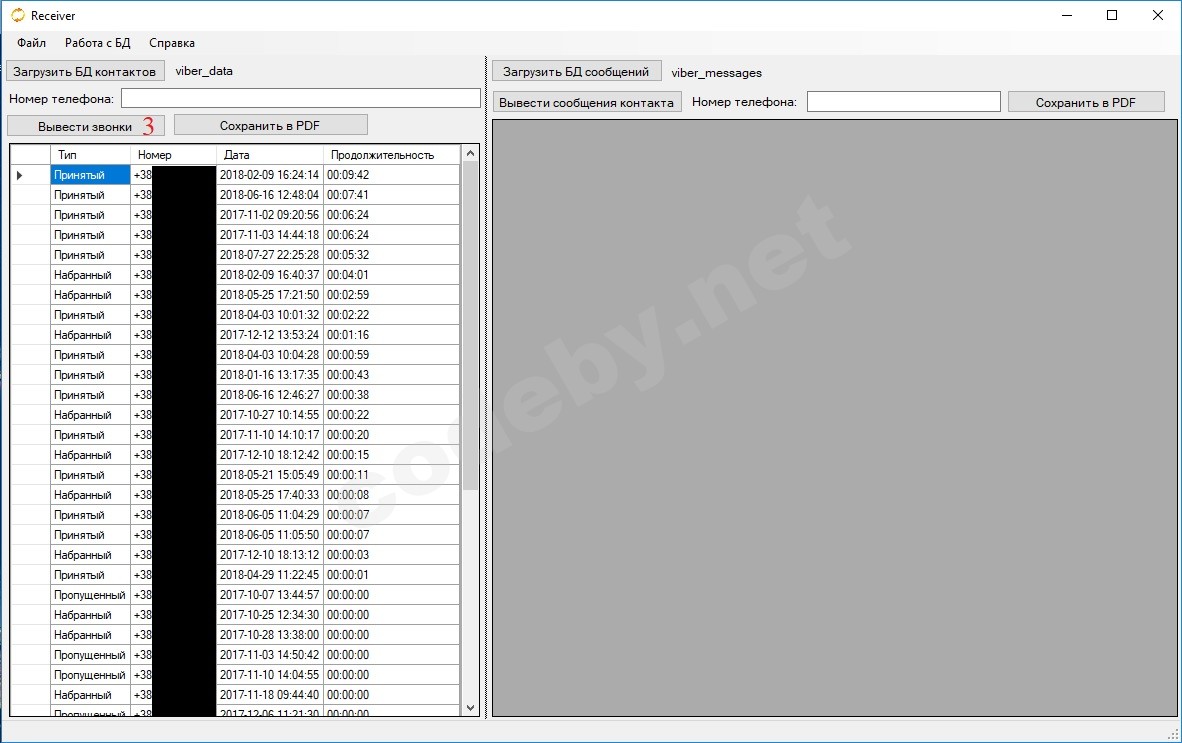The image size is (1182, 743).
Task: Select date cell 2017-11-10 14:04:55
Action: (x=270, y=674)
